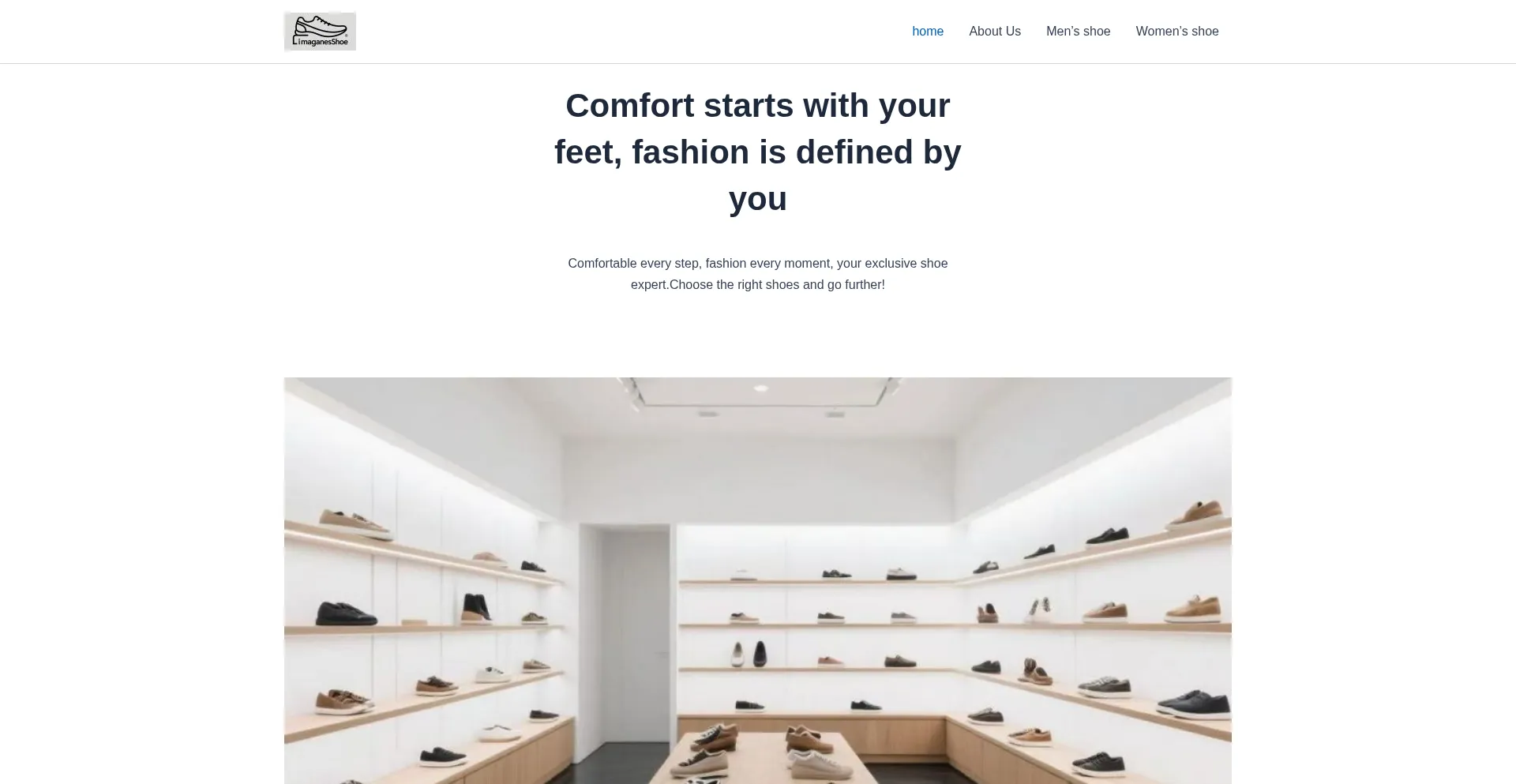Click the dark navy sneaker on lower right shelf

click(1199, 703)
